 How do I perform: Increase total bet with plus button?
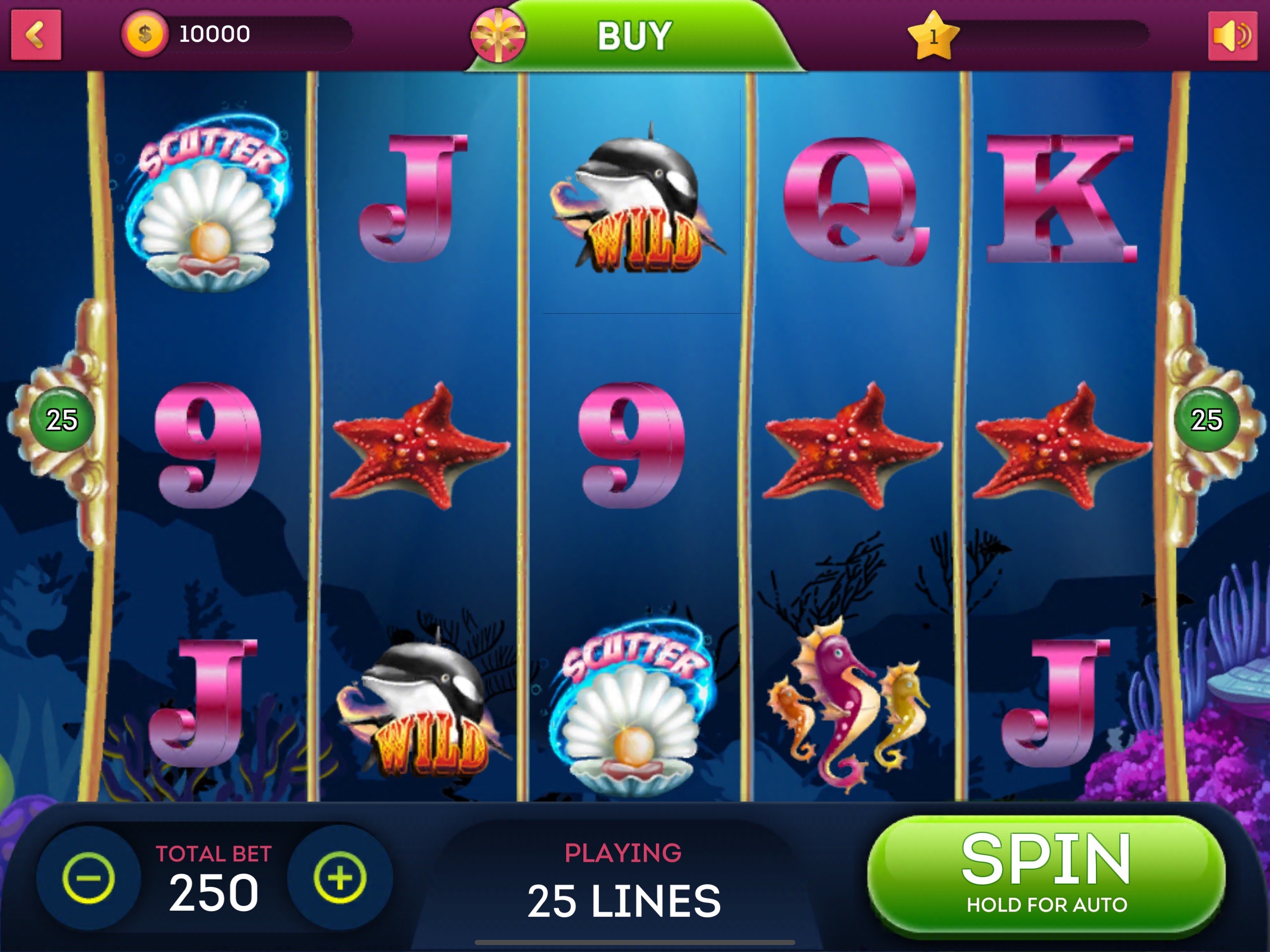[x=340, y=878]
